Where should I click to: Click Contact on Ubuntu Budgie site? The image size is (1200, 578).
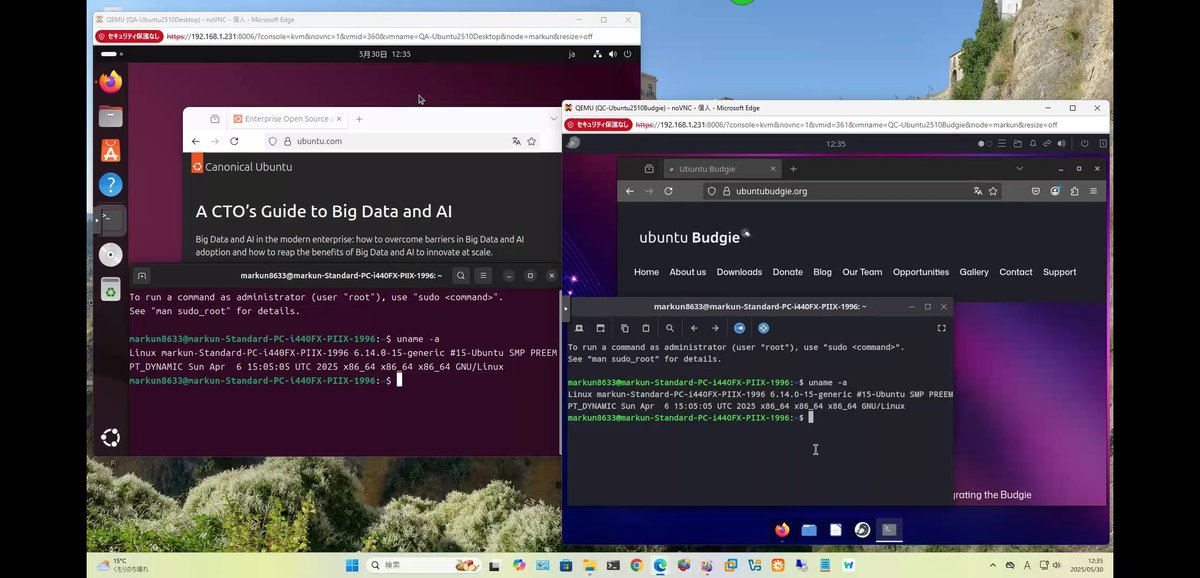click(x=1016, y=272)
